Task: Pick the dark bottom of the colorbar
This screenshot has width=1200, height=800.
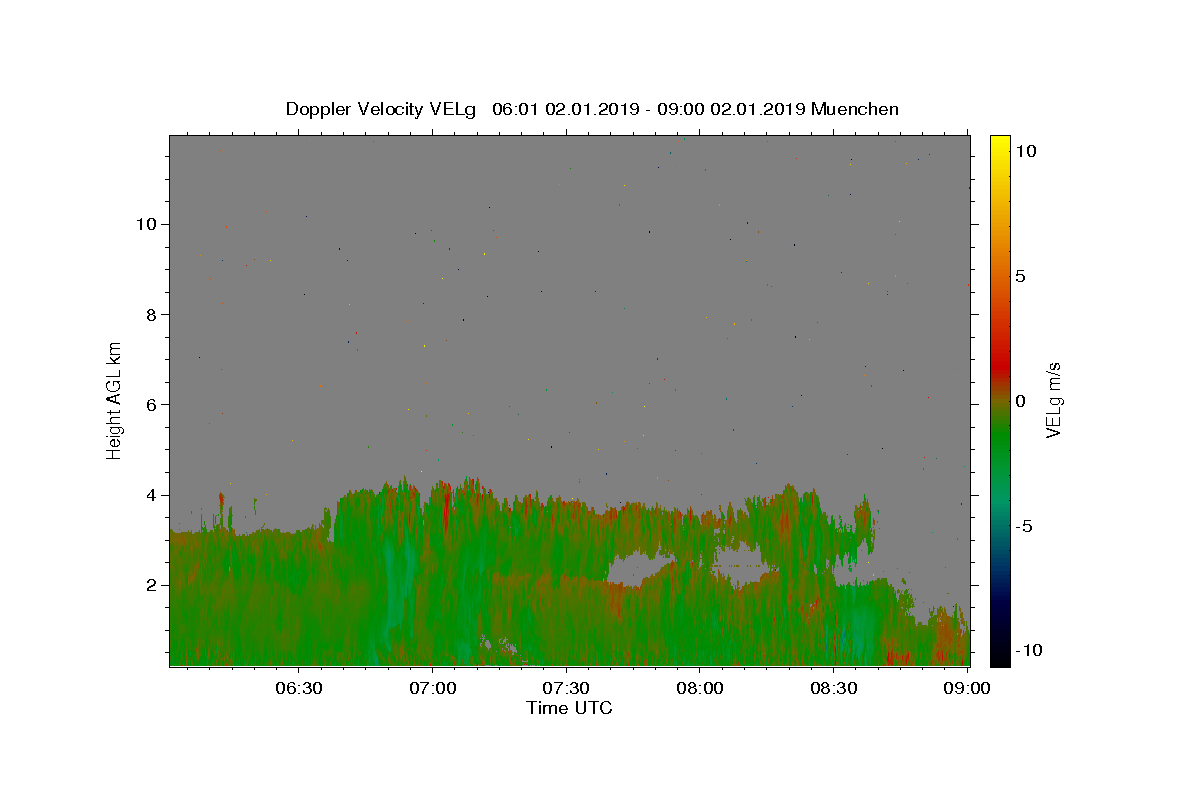Action: pos(999,655)
